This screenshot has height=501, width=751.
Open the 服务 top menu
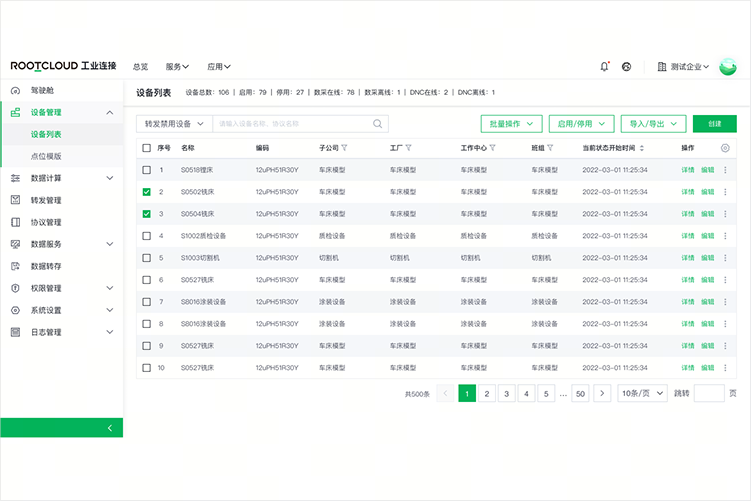pyautogui.click(x=177, y=67)
